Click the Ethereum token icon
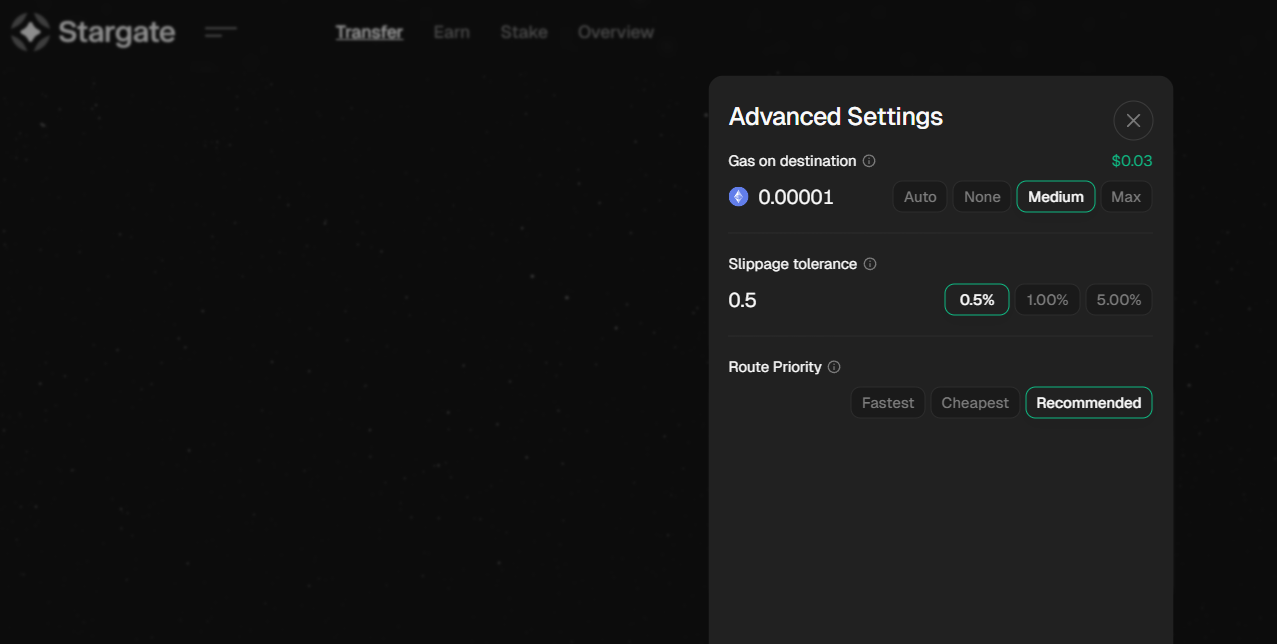The width and height of the screenshot is (1277, 644). point(738,197)
